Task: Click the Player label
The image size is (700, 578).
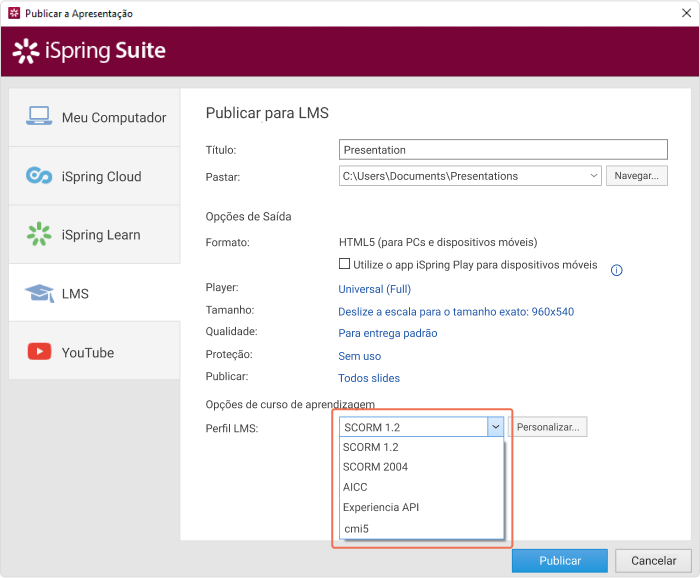Action: coord(222,287)
